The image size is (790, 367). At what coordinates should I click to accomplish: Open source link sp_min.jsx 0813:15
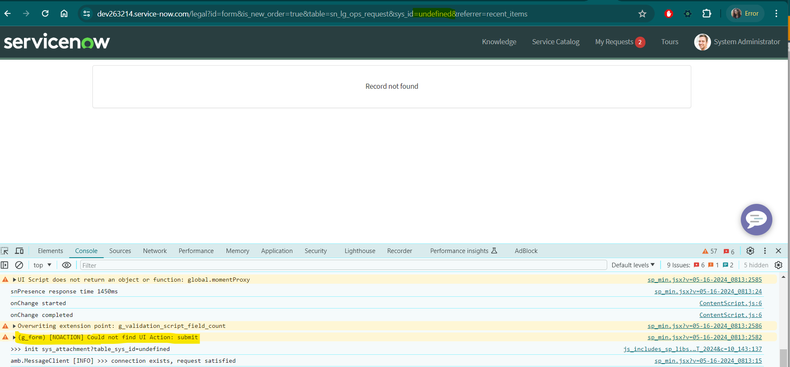pyautogui.click(x=708, y=360)
